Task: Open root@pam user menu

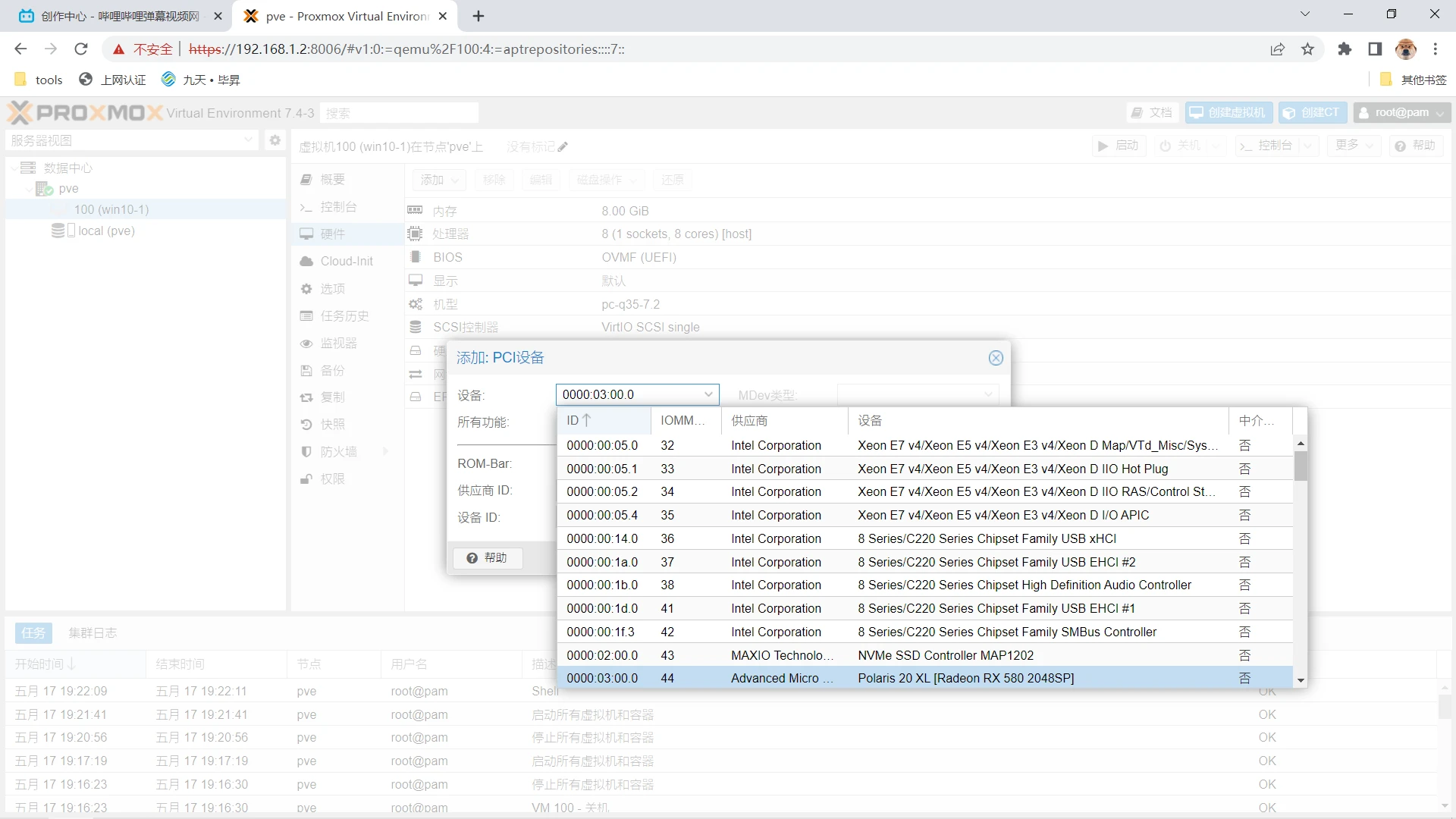Action: [x=1402, y=113]
